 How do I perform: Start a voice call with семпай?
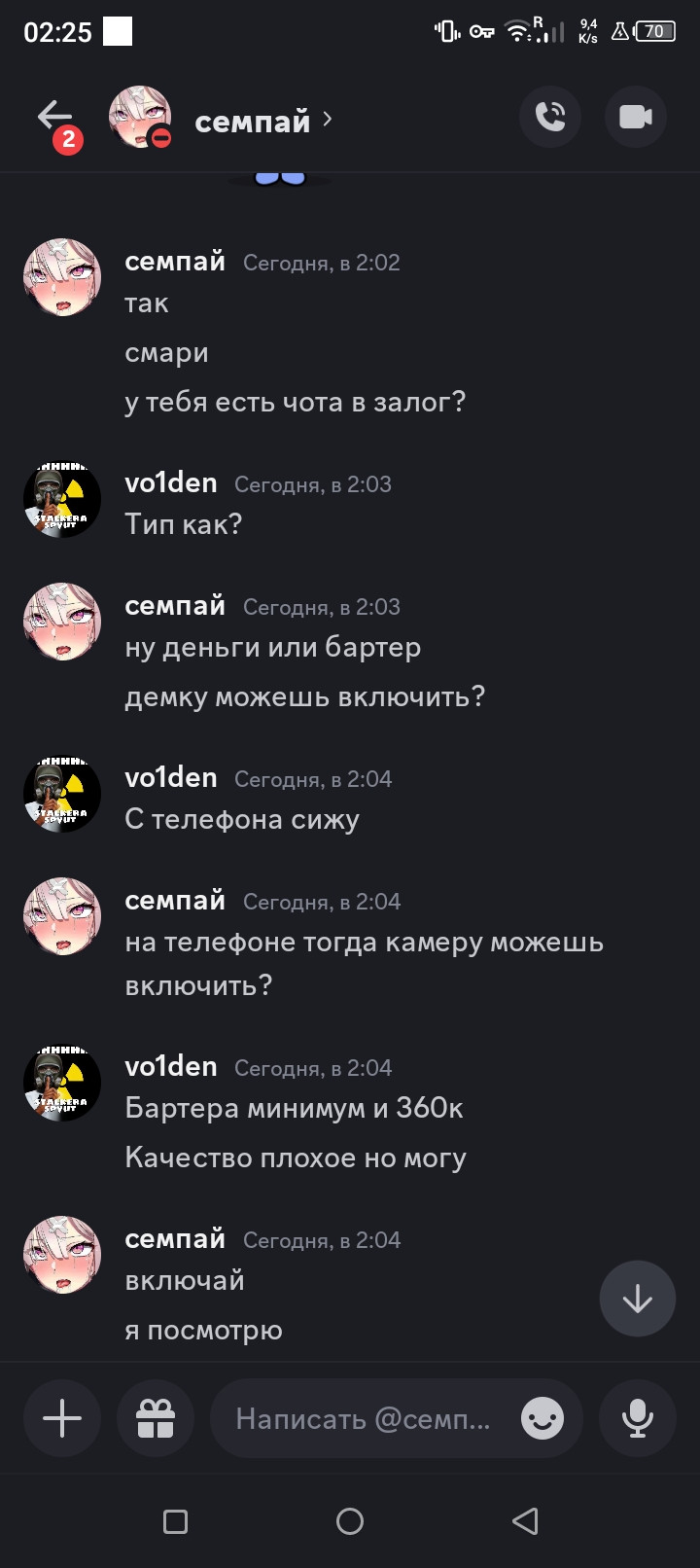point(550,118)
